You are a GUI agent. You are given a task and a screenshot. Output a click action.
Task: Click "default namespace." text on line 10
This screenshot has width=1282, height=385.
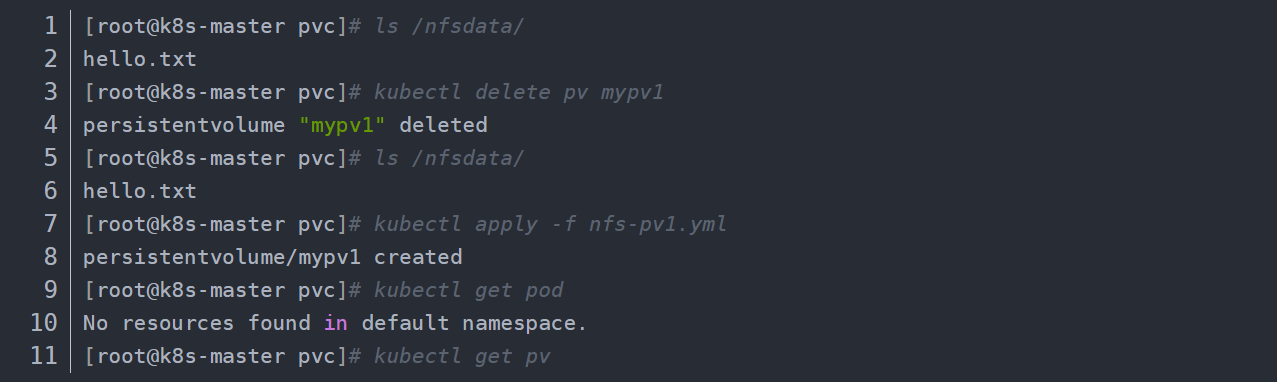[x=474, y=323]
